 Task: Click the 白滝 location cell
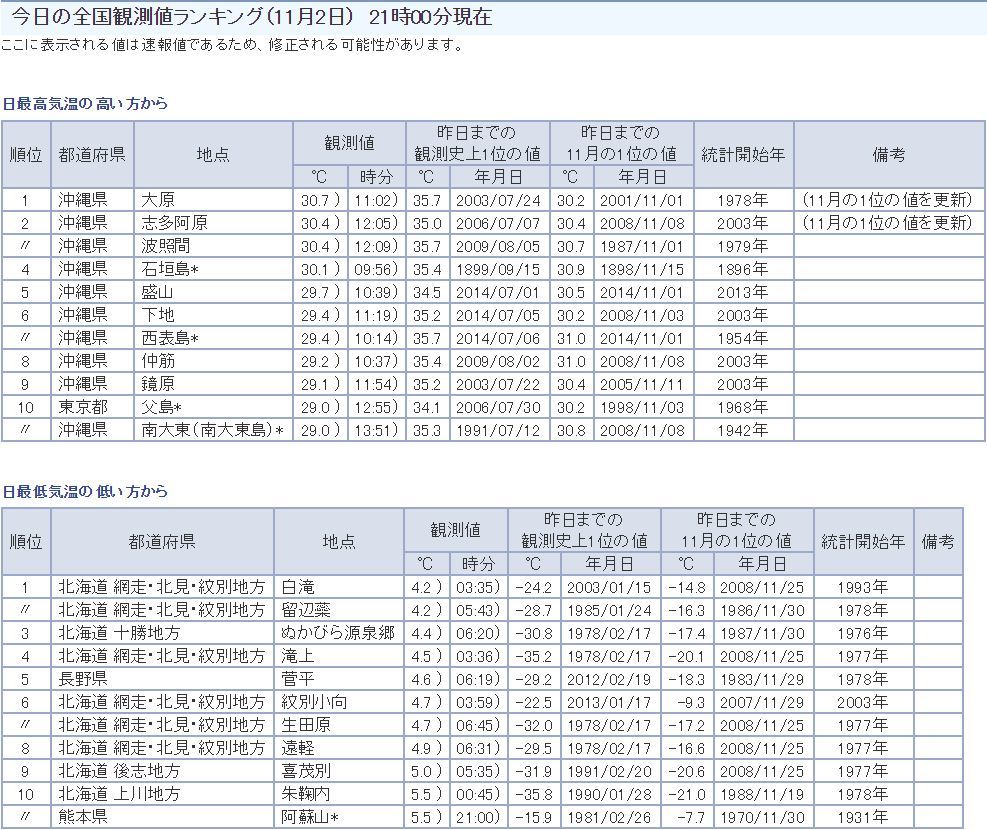pos(339,587)
